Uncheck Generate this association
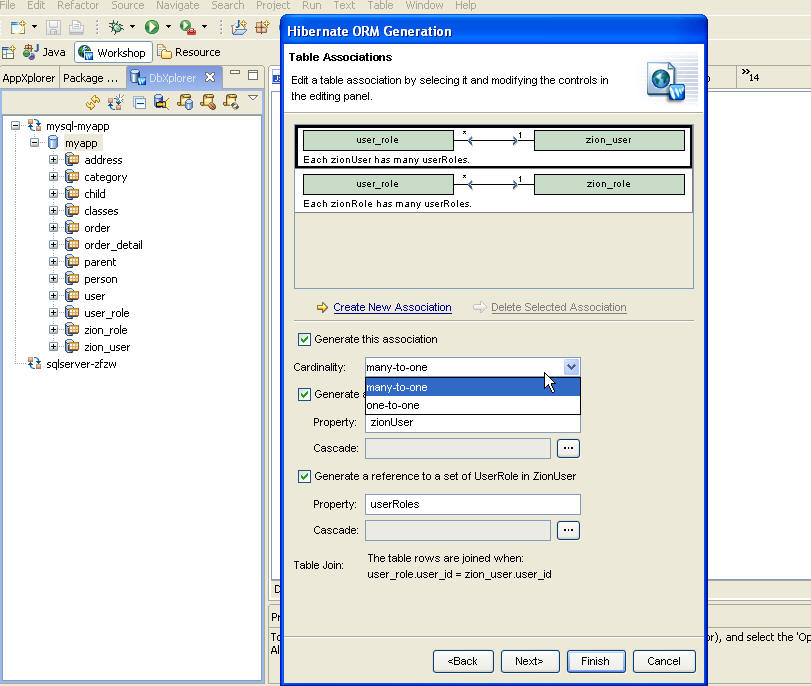This screenshot has height=686, width=811. coord(304,339)
